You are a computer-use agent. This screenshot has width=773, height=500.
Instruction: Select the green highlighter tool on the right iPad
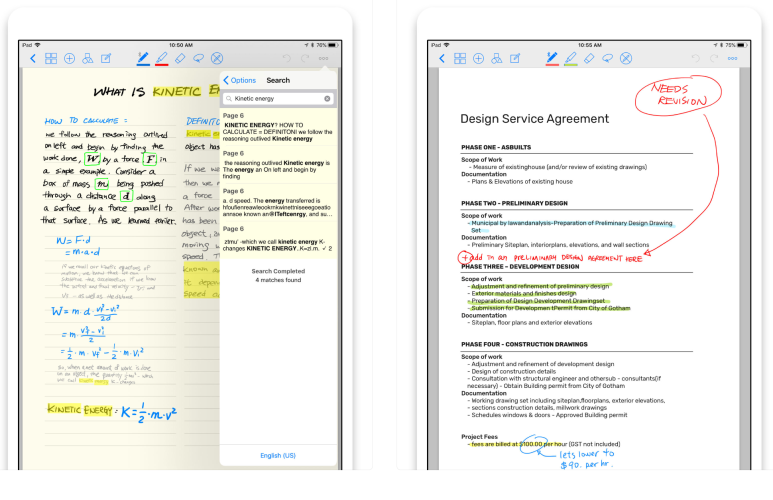tap(571, 59)
